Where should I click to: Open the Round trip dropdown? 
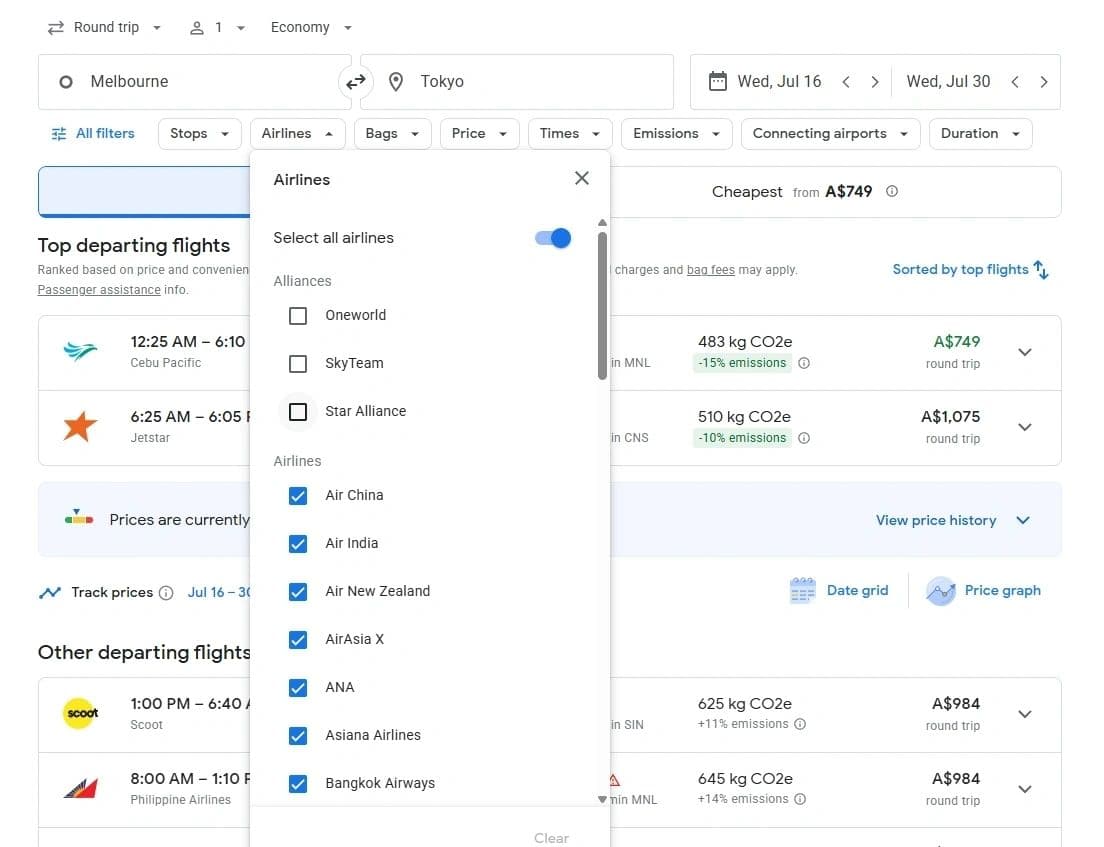coord(104,27)
